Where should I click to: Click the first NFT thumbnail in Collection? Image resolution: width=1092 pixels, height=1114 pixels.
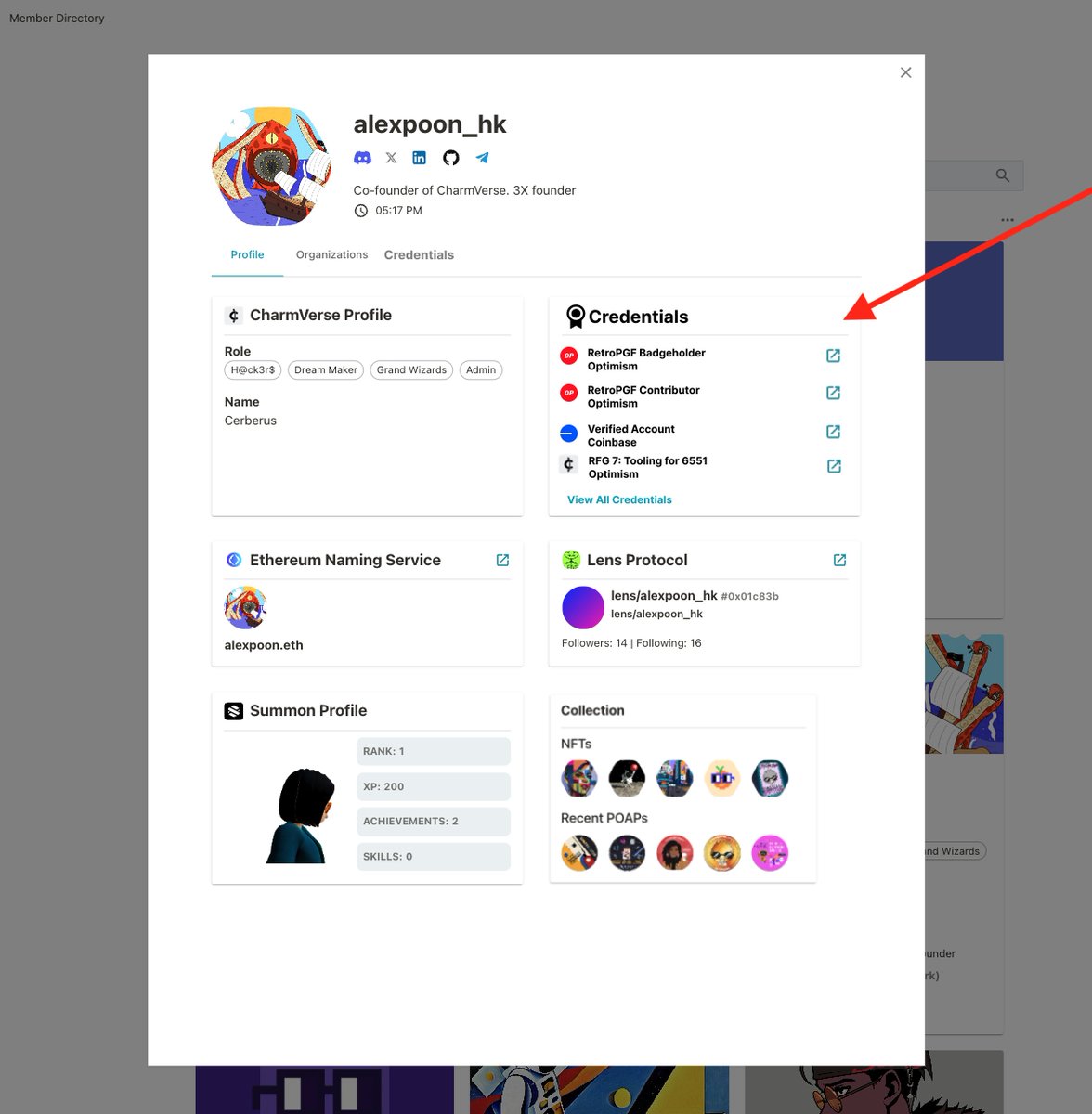[578, 778]
